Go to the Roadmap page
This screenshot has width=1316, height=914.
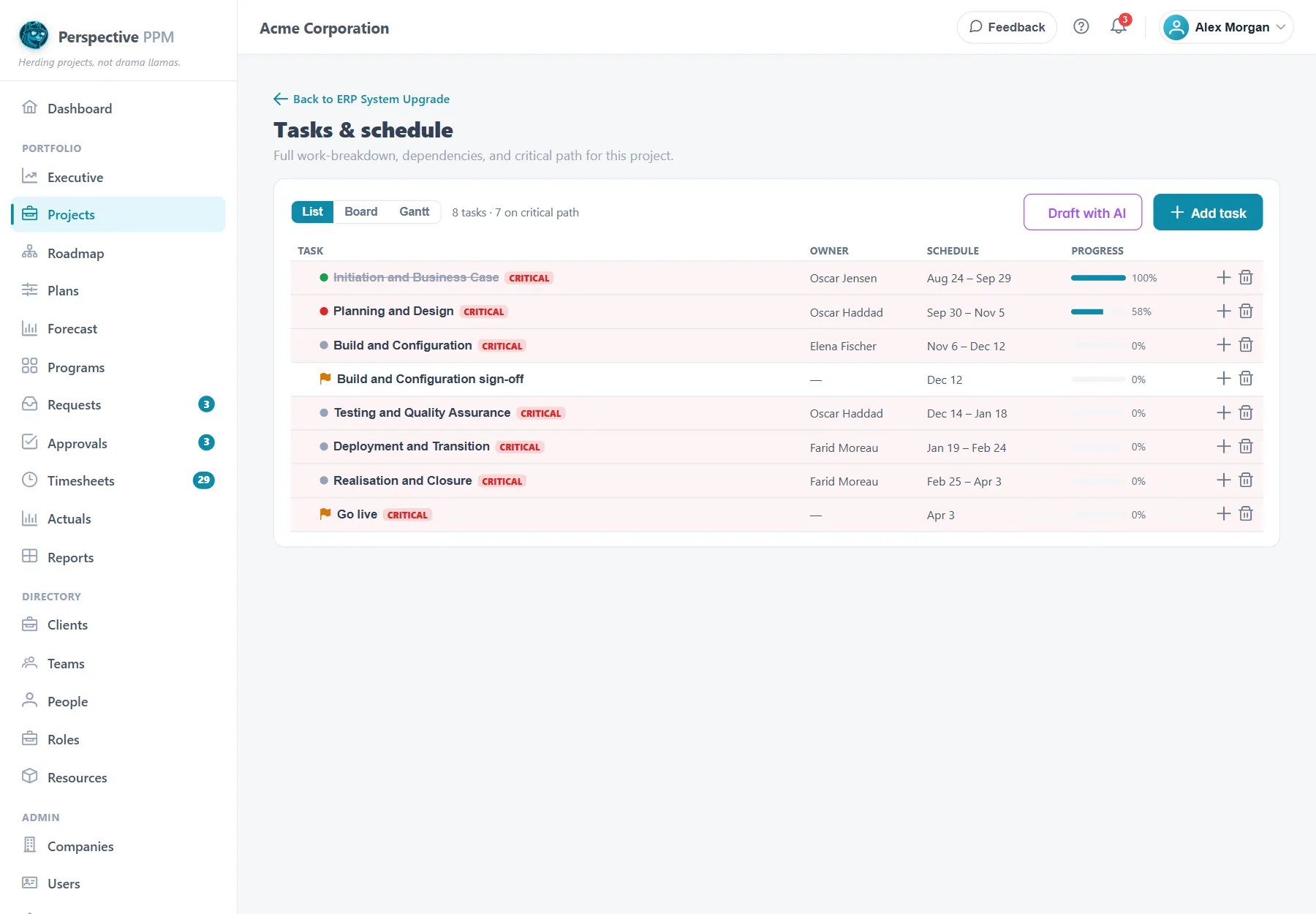[118, 253]
